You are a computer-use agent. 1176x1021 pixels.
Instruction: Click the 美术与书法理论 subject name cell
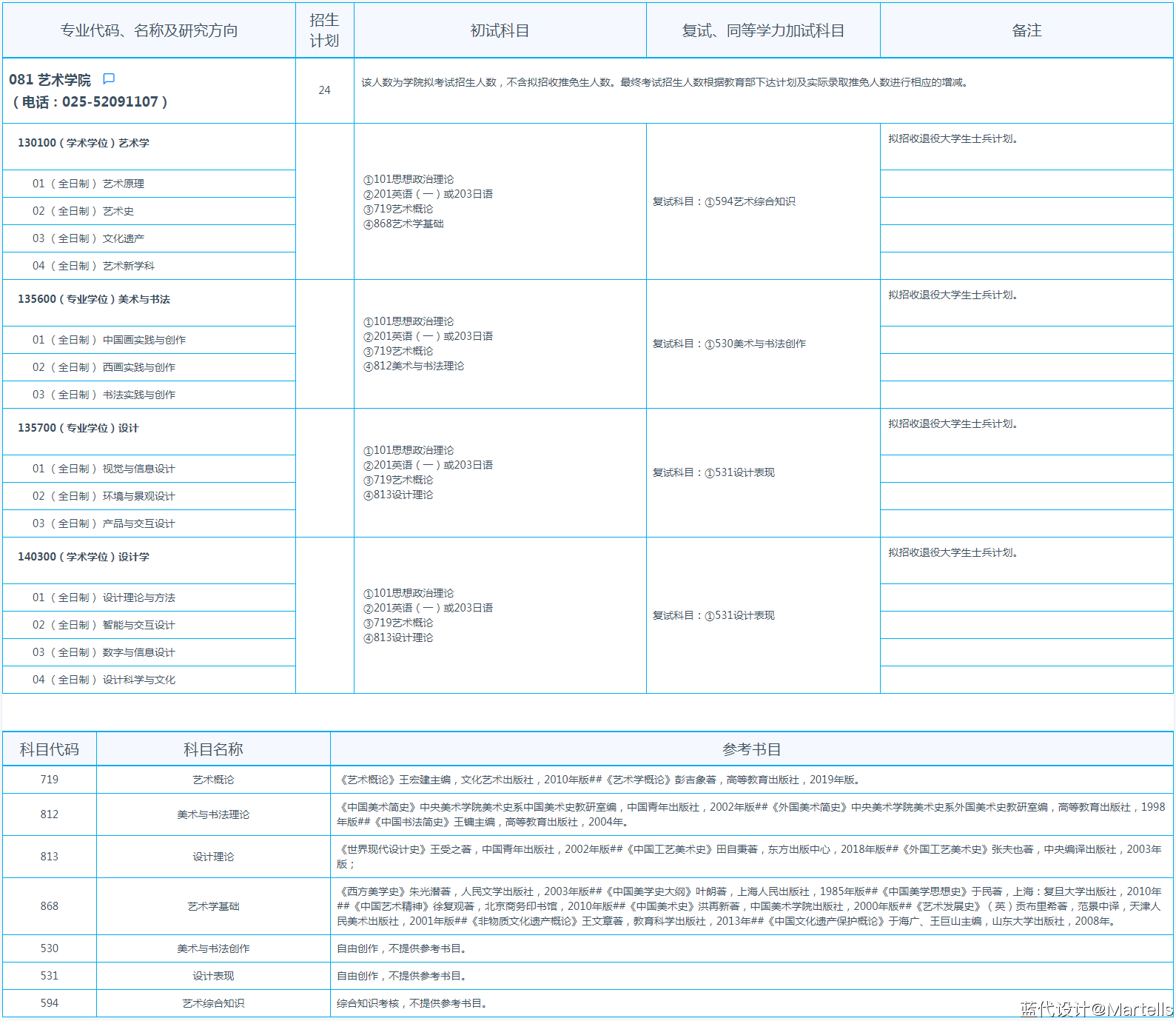click(213, 814)
